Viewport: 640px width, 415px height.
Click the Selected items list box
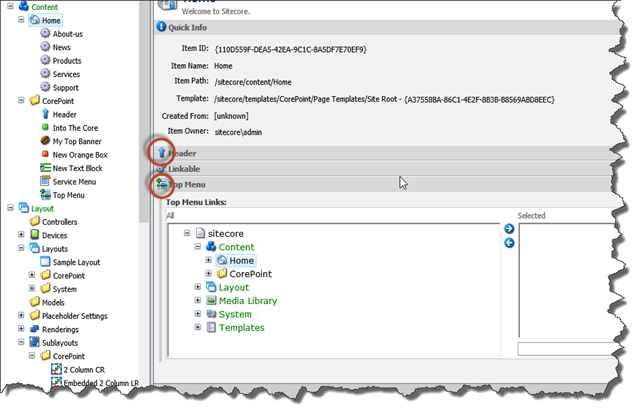(x=568, y=280)
